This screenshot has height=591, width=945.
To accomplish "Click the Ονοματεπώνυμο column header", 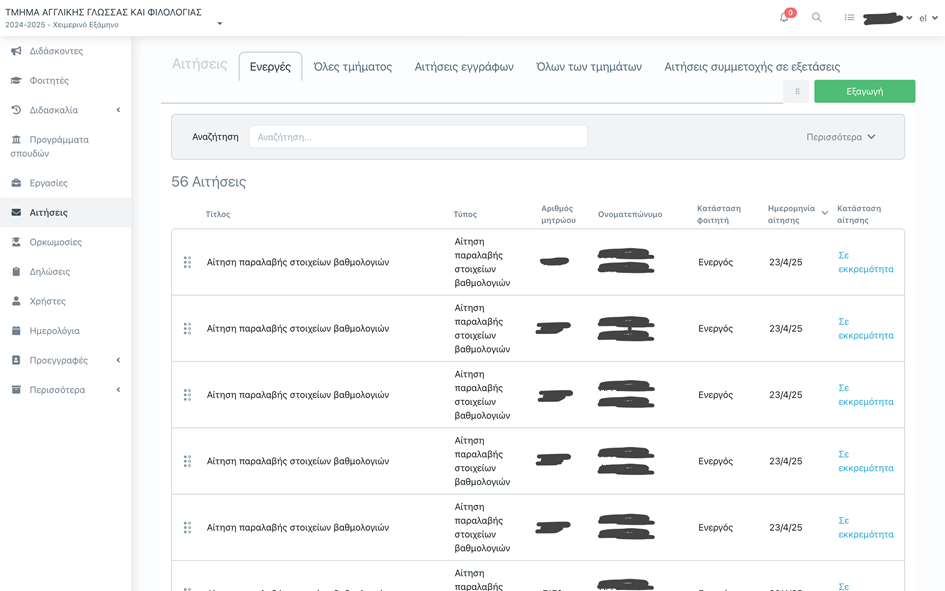I will [x=630, y=214].
